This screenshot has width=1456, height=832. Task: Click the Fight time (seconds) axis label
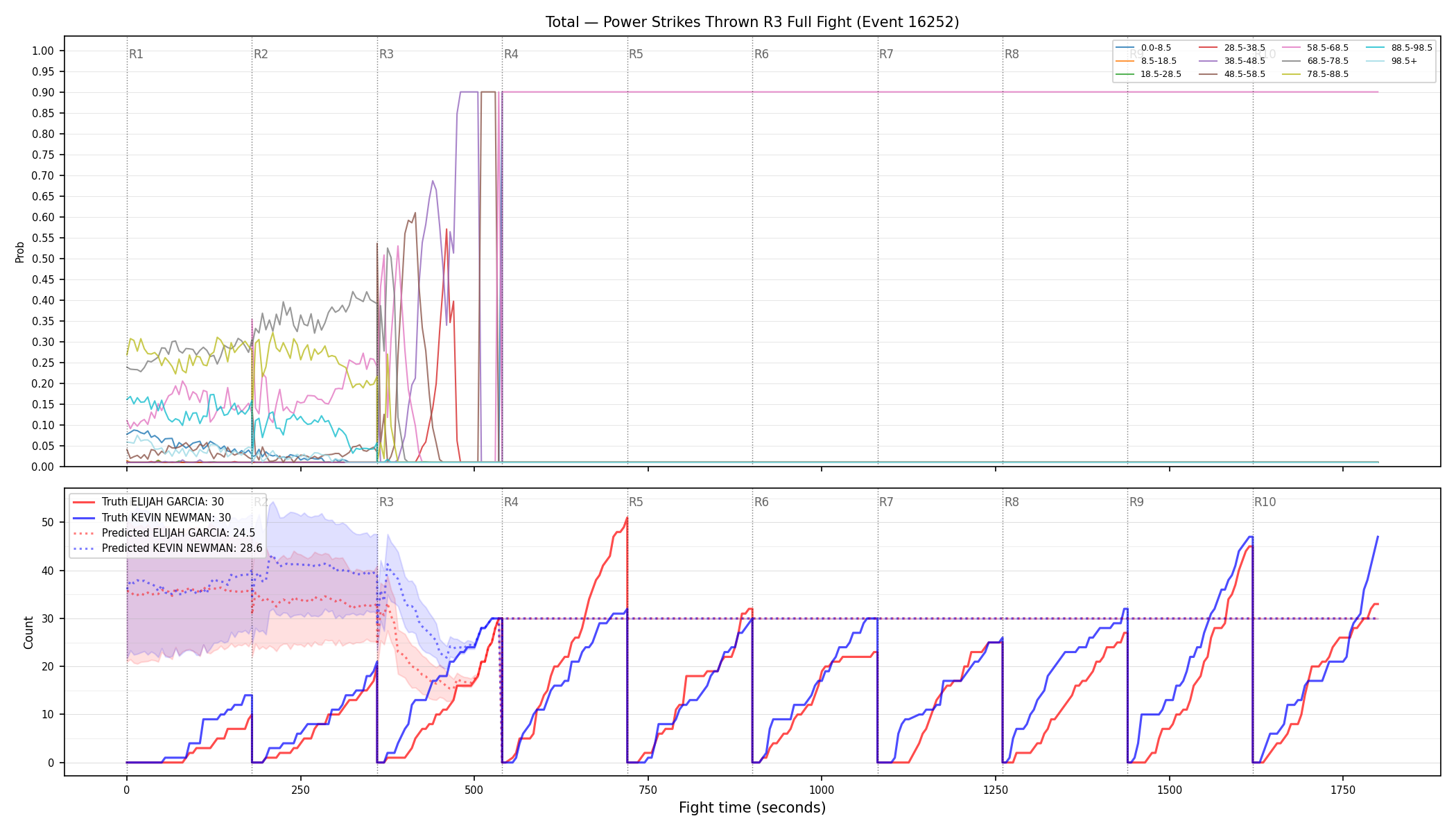tap(752, 808)
